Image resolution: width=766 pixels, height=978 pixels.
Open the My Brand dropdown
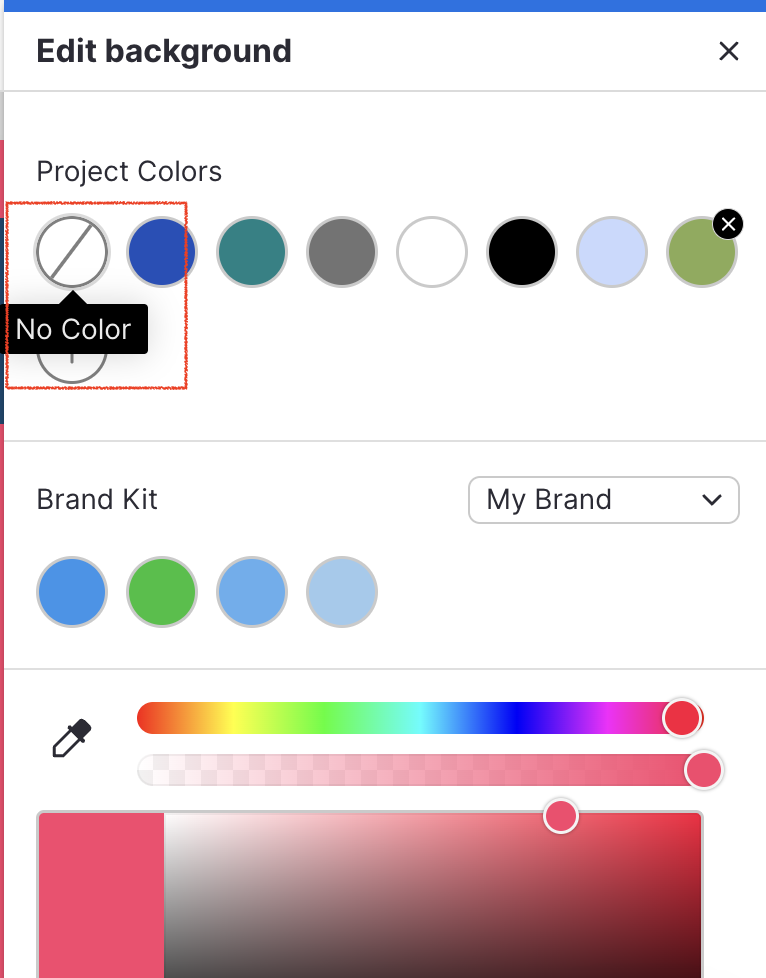603,499
